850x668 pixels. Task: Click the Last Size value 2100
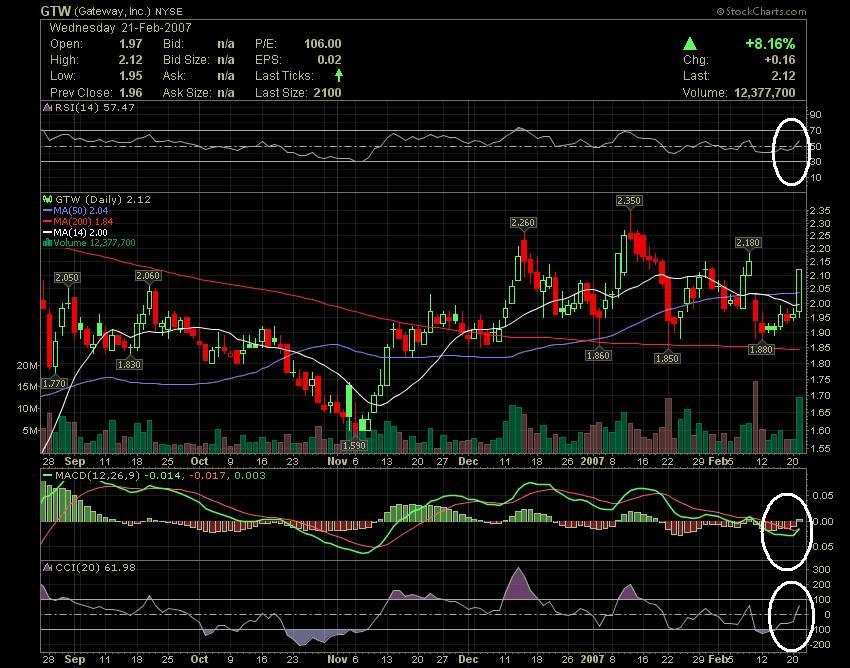pos(327,93)
